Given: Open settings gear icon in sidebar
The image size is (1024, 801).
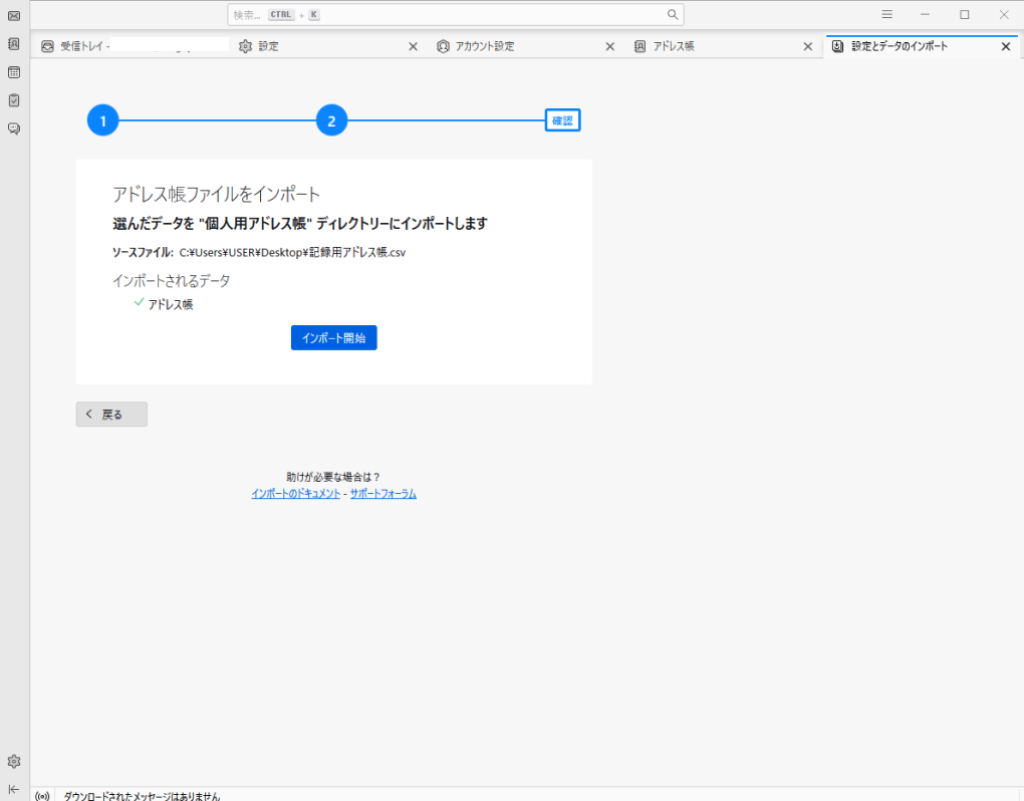Looking at the screenshot, I should [x=14, y=761].
